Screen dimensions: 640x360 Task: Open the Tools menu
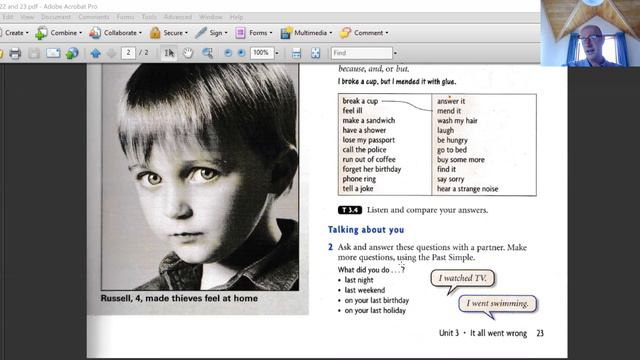(x=149, y=17)
